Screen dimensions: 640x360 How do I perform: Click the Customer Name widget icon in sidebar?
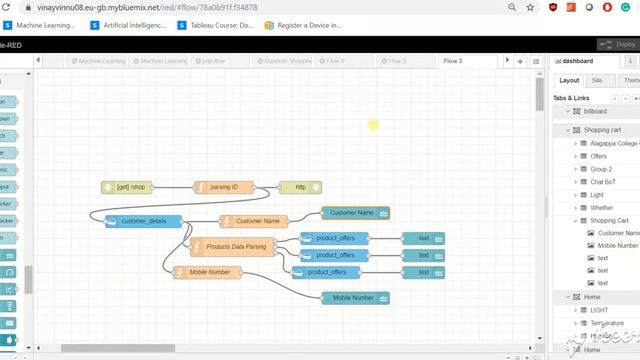(591, 233)
